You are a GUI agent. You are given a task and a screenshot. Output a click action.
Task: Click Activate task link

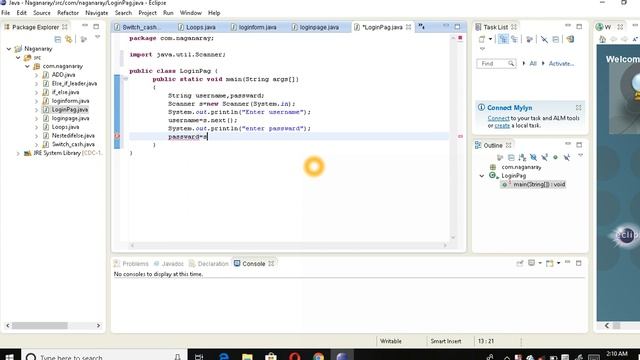pos(561,64)
